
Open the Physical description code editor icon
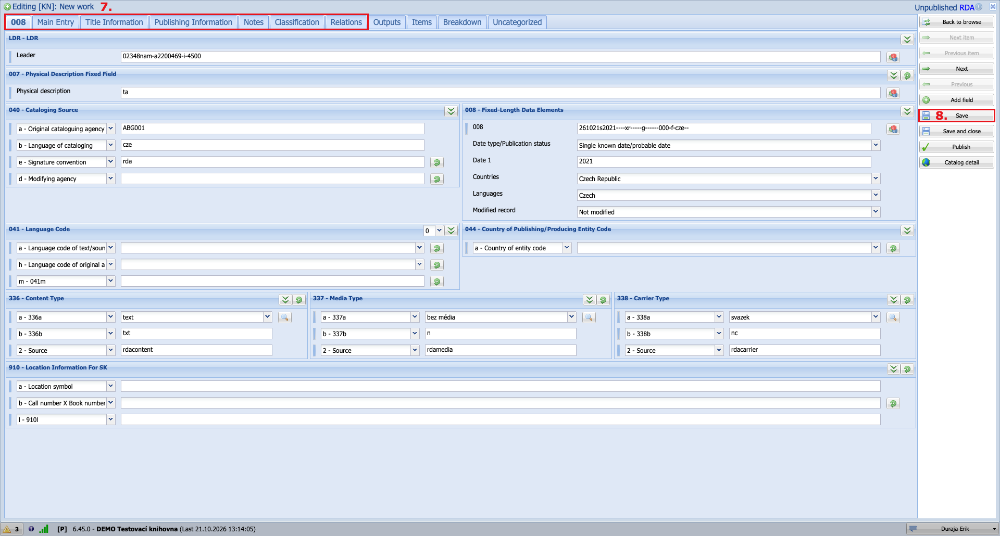tap(893, 93)
